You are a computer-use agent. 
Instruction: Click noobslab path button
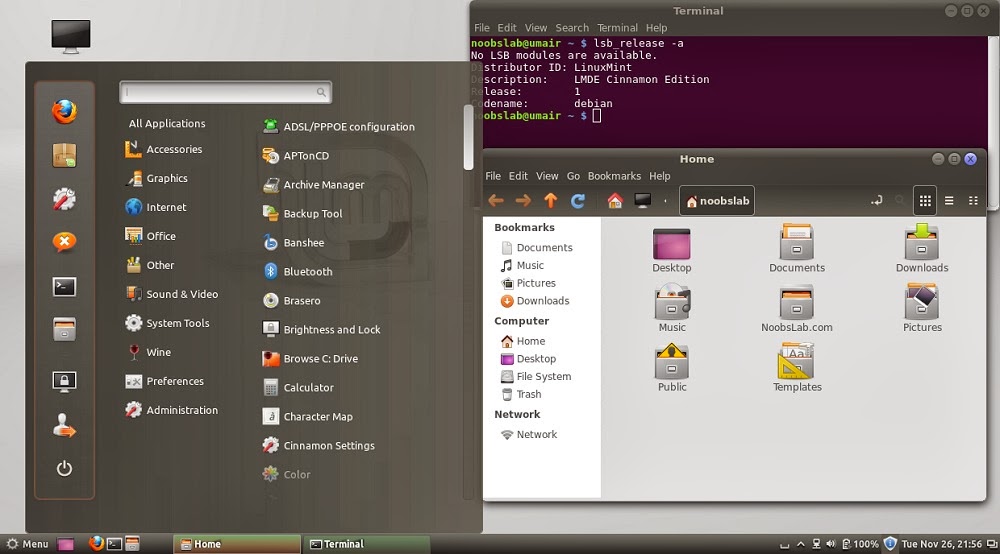tap(717, 201)
